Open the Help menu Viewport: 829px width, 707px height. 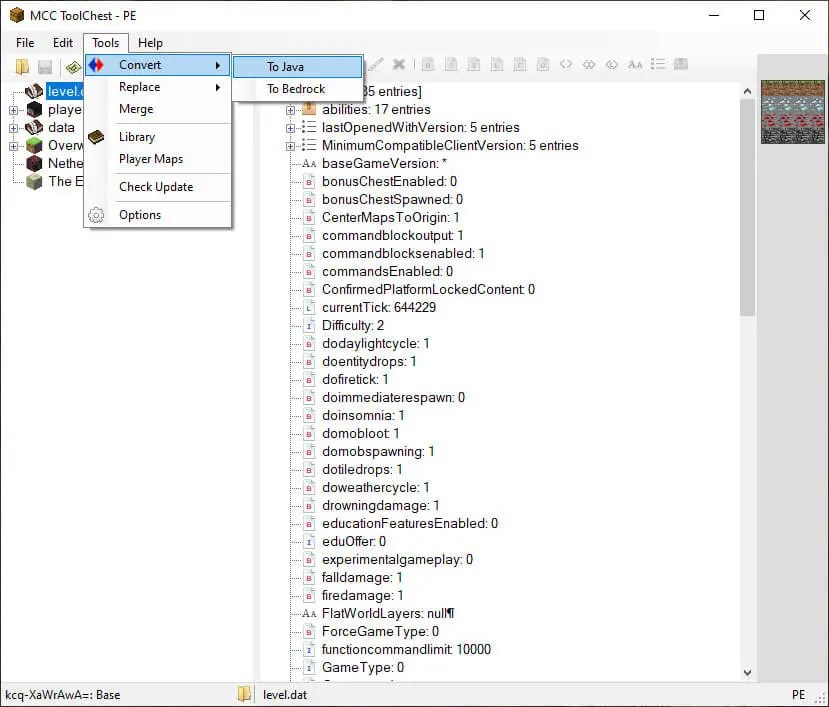[150, 43]
